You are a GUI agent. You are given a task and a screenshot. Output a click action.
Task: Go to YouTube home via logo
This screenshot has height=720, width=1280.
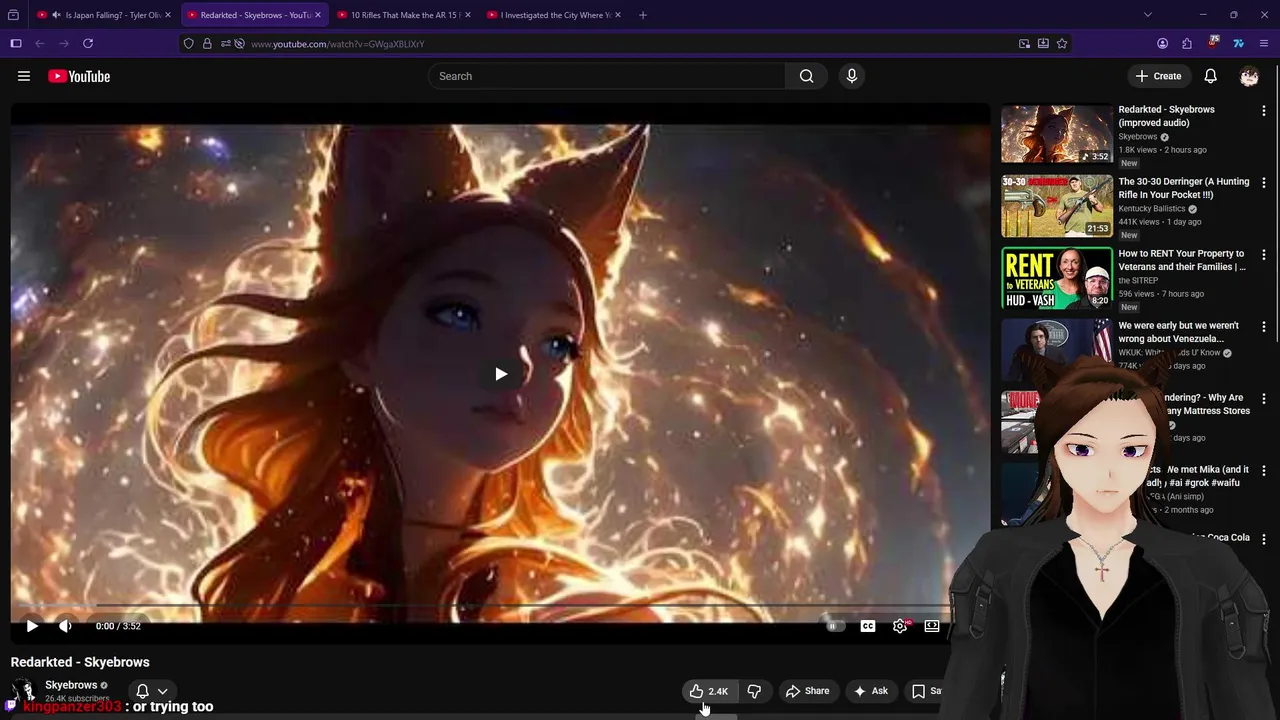79,76
